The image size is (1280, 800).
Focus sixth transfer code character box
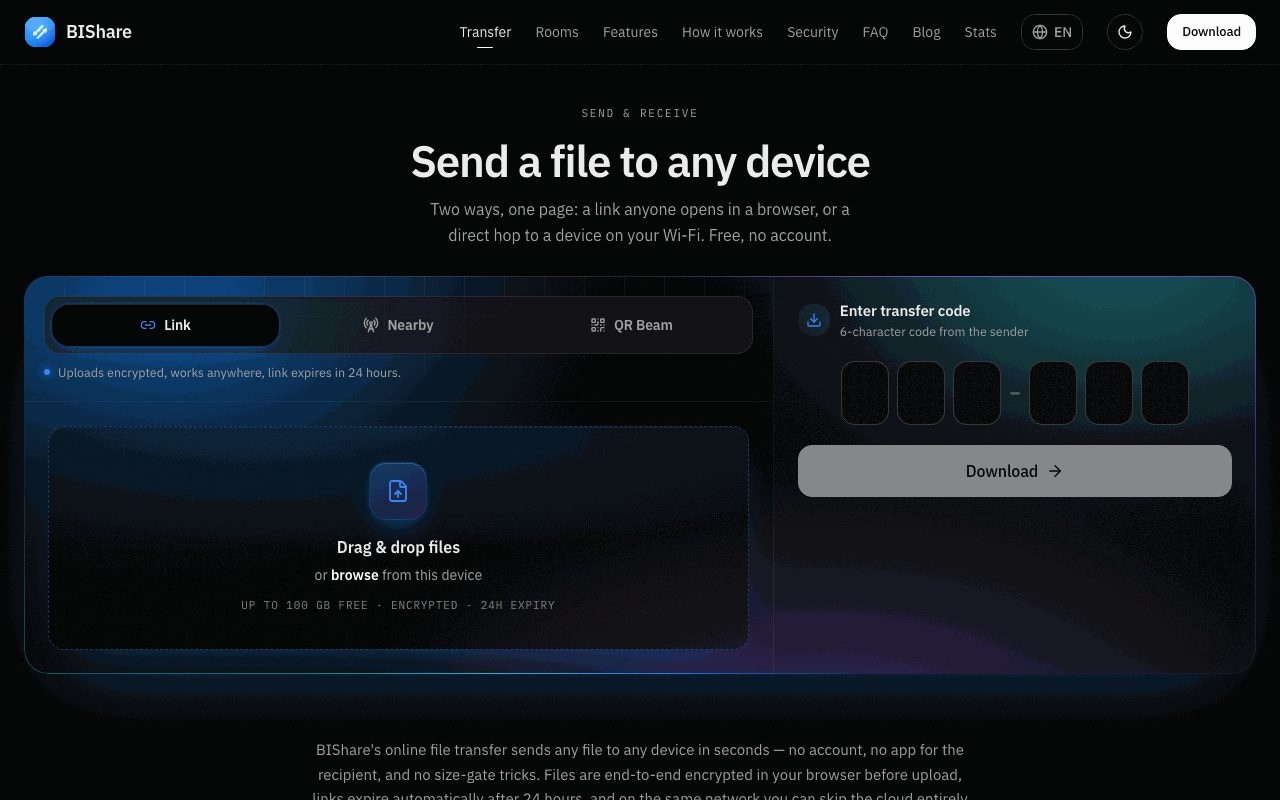(x=1165, y=393)
